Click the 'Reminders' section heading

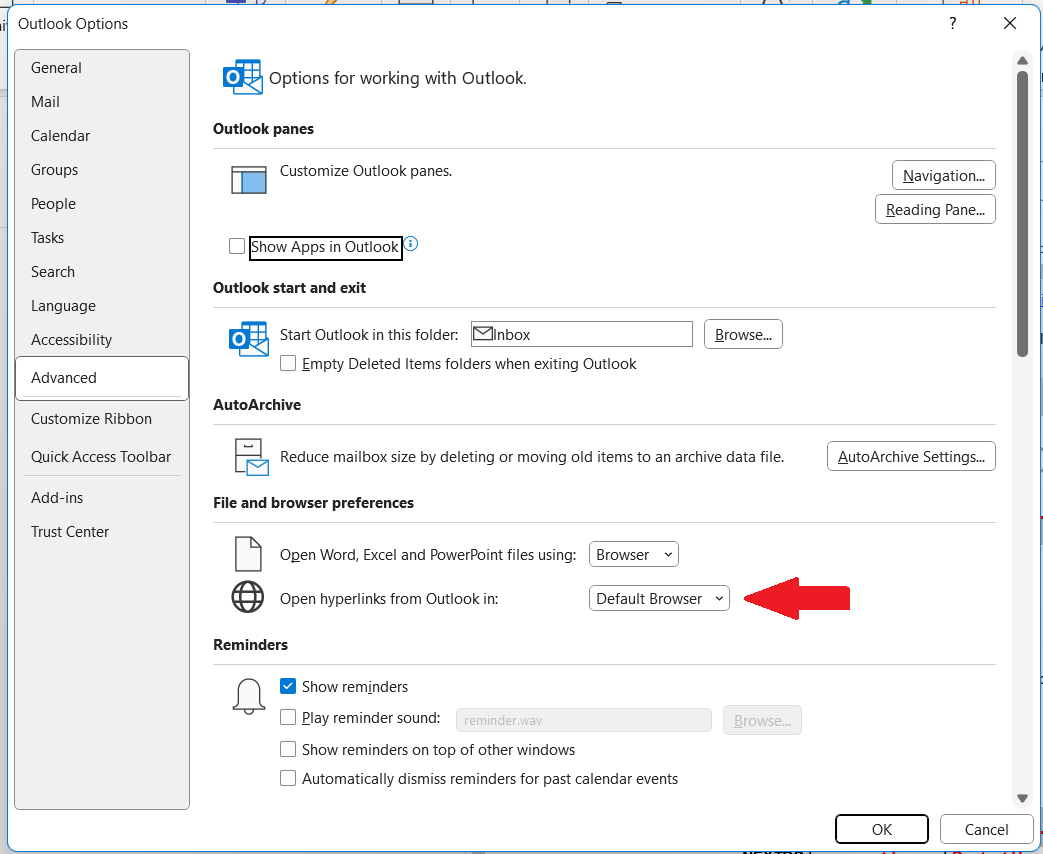pyautogui.click(x=250, y=644)
